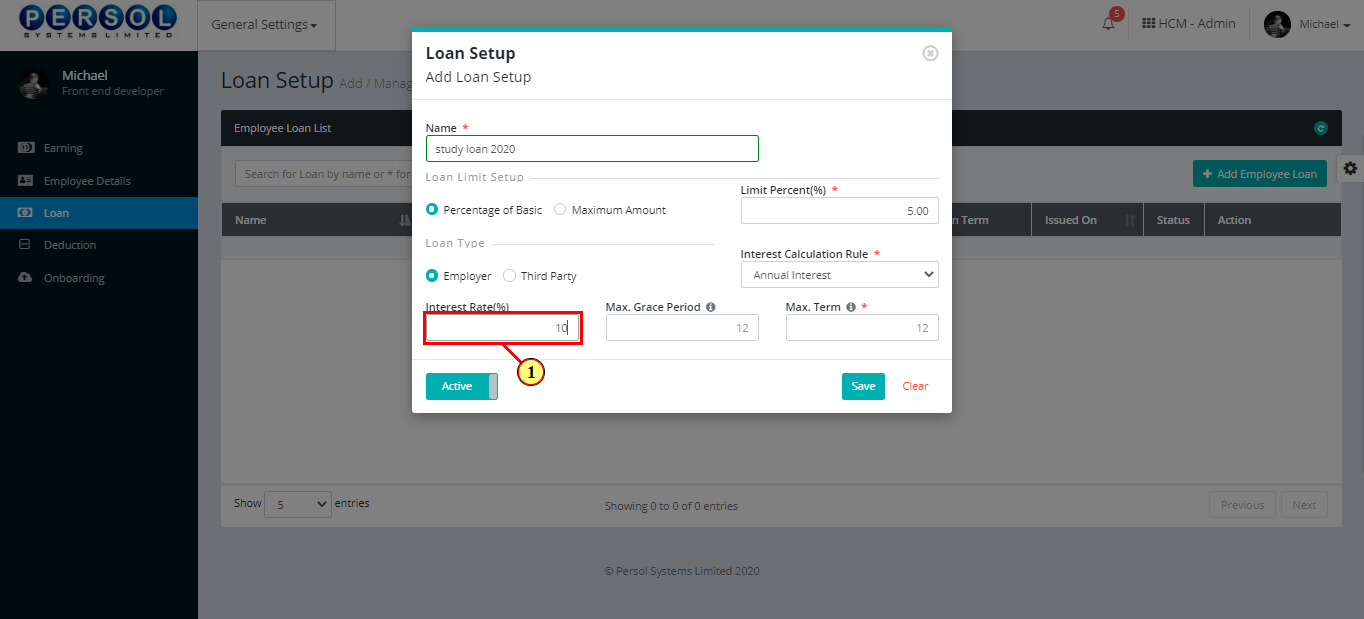This screenshot has width=1364, height=619.
Task: Open the notifications bell icon
Action: tap(1108, 24)
